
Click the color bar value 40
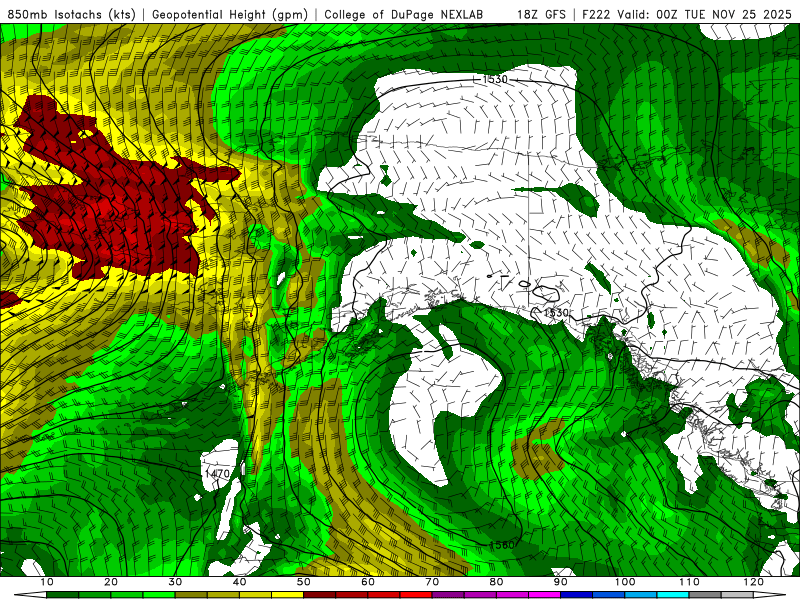coord(239,582)
